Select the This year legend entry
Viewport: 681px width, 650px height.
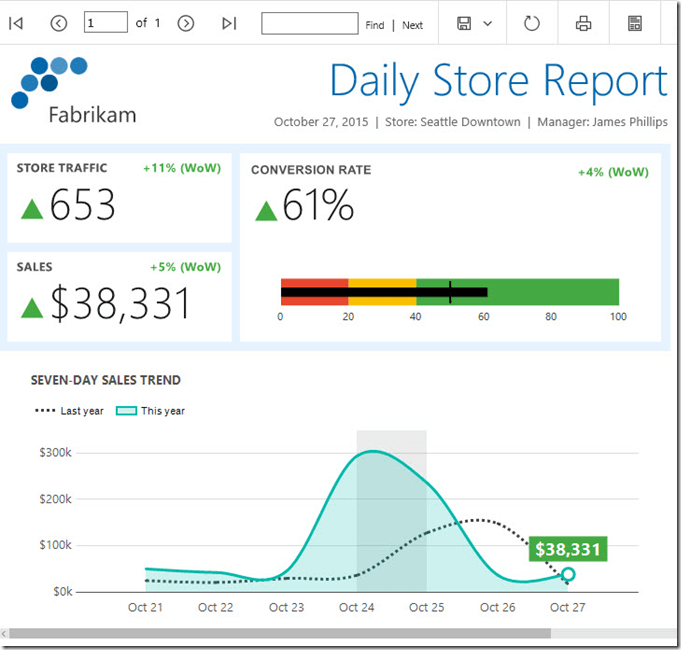[x=150, y=411]
